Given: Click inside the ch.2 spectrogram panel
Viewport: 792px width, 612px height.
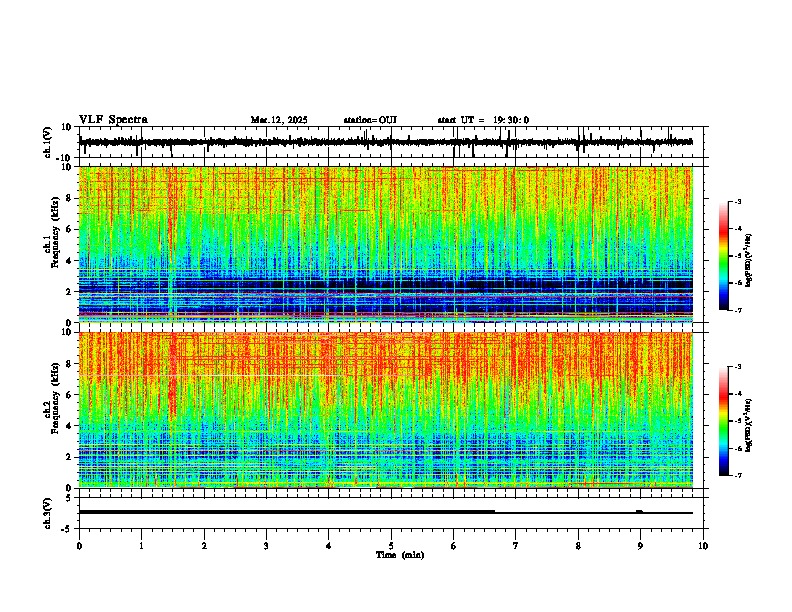Looking at the screenshot, I should (x=386, y=410).
